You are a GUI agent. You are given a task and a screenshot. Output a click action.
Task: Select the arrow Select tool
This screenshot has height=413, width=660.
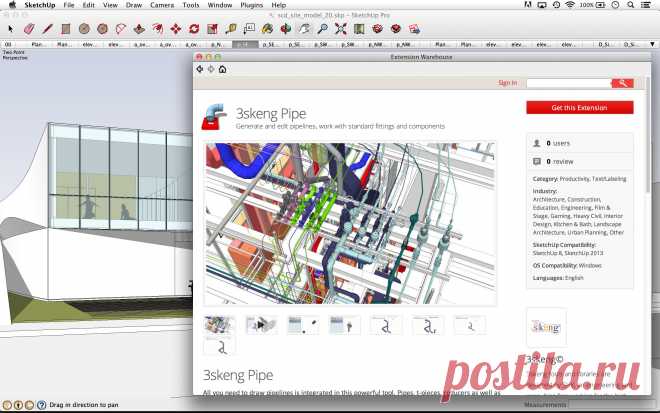[11, 29]
